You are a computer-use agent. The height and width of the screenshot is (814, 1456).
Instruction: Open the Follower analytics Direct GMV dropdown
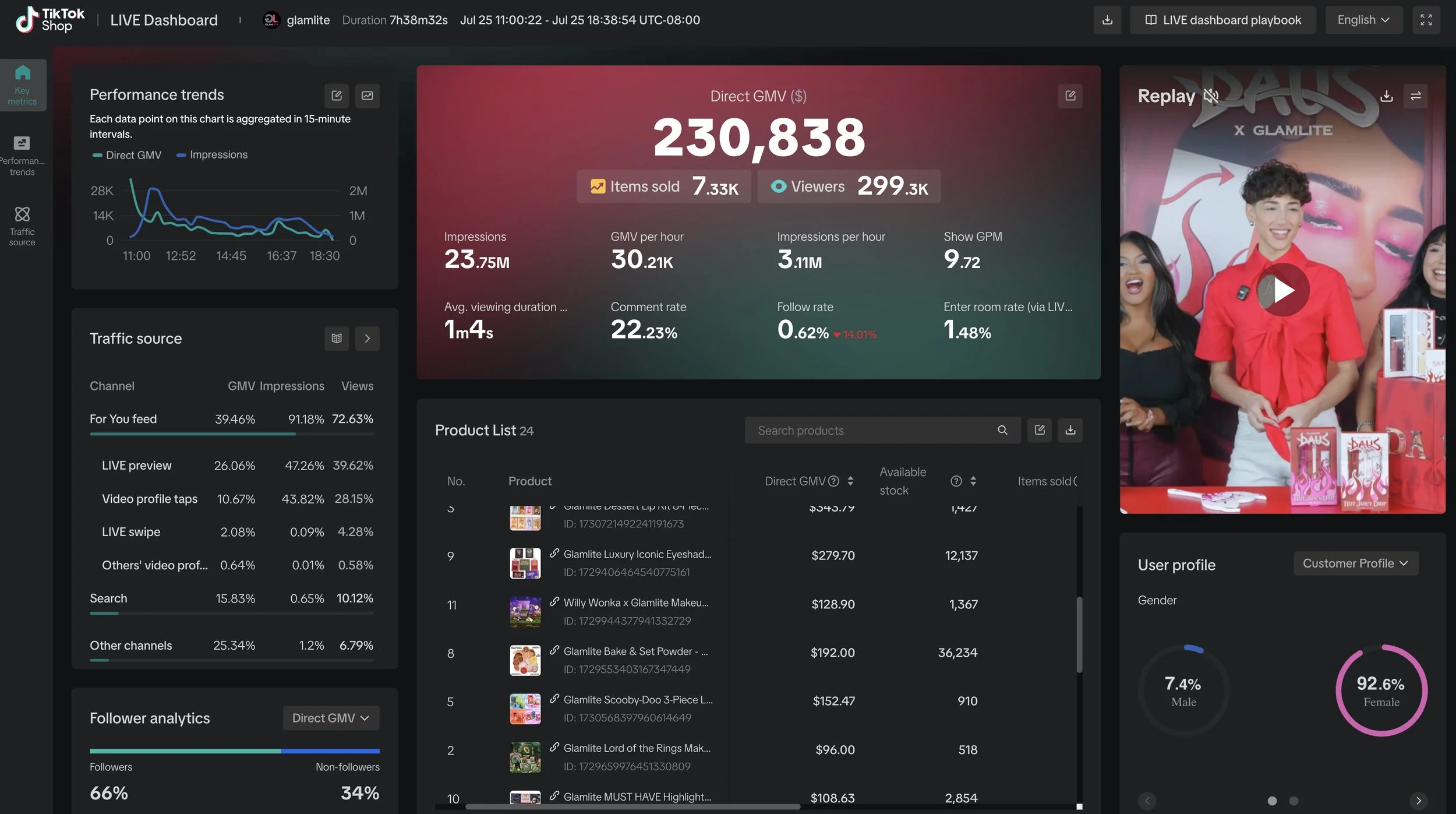pos(331,718)
